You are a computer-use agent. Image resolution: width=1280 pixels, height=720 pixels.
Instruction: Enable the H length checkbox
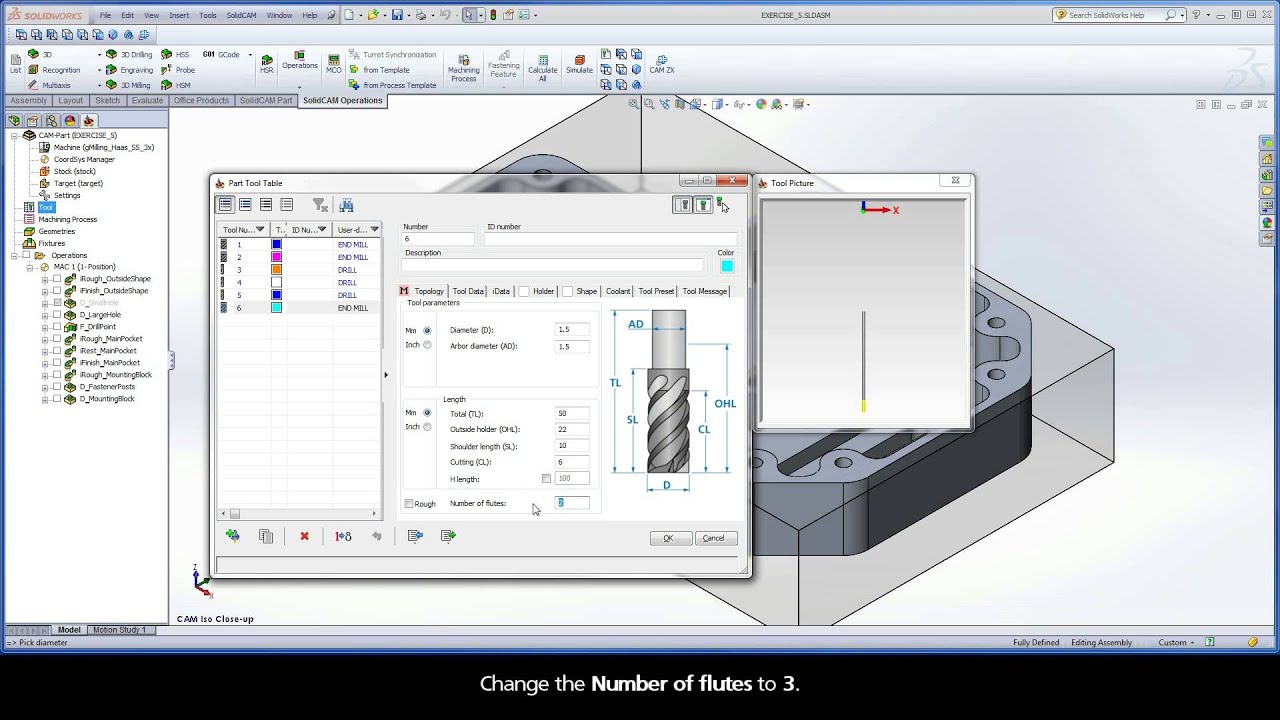click(546, 479)
